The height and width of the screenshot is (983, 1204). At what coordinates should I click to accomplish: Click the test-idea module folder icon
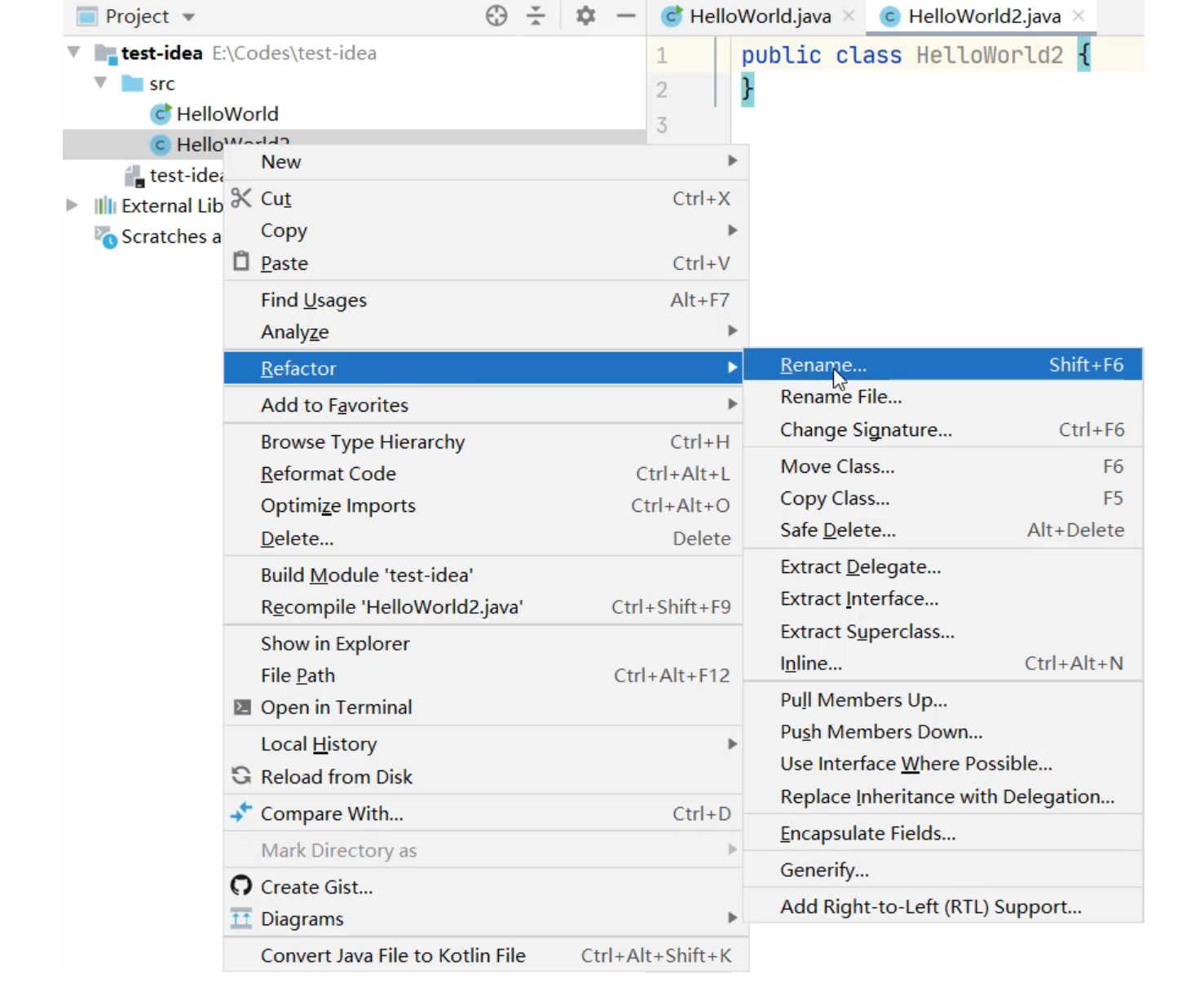pyautogui.click(x=105, y=54)
